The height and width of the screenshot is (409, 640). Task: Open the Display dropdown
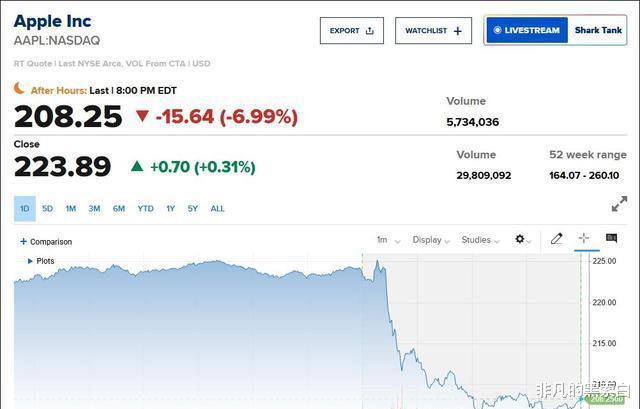pyautogui.click(x=431, y=240)
